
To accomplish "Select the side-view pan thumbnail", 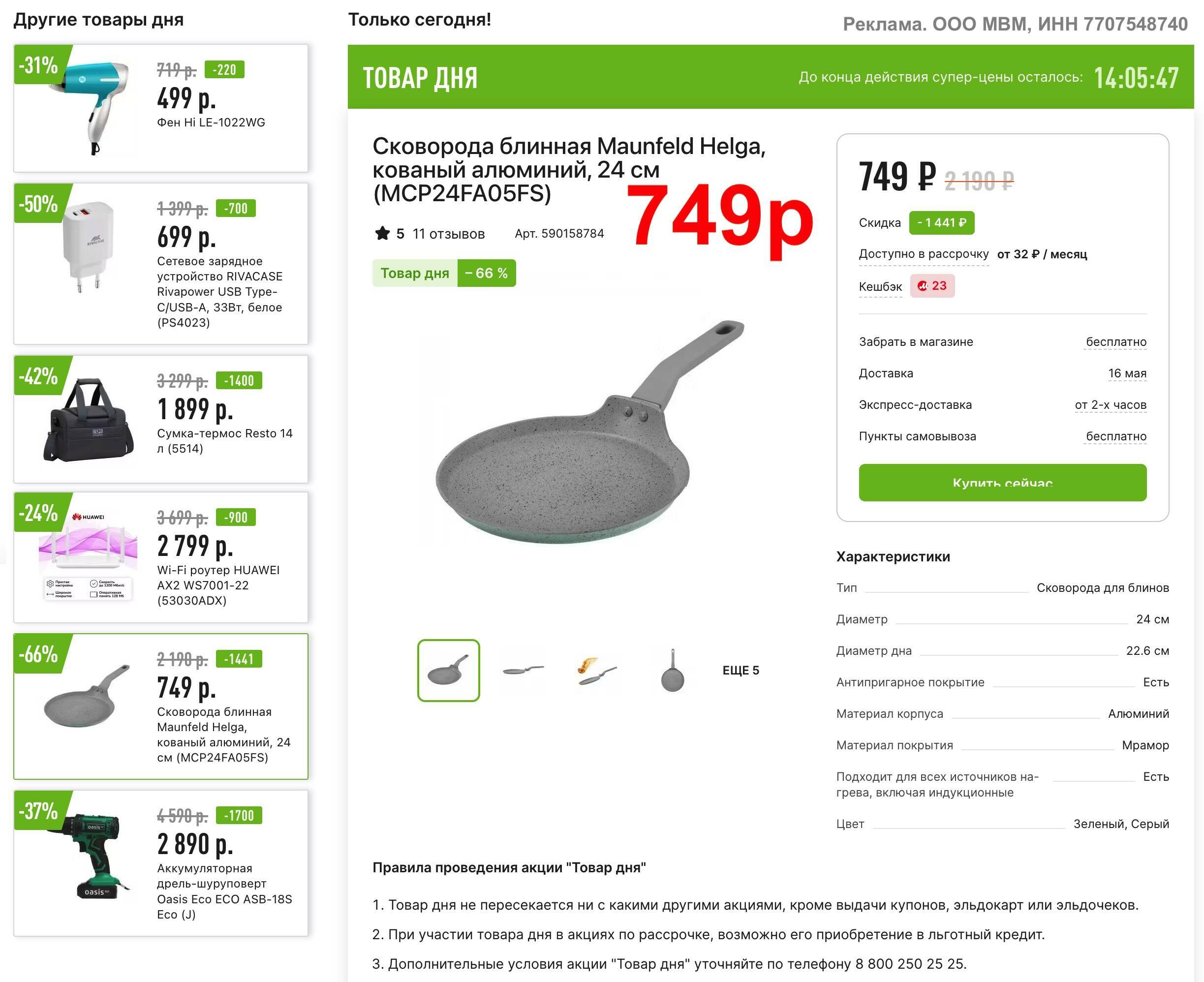I will tap(524, 670).
